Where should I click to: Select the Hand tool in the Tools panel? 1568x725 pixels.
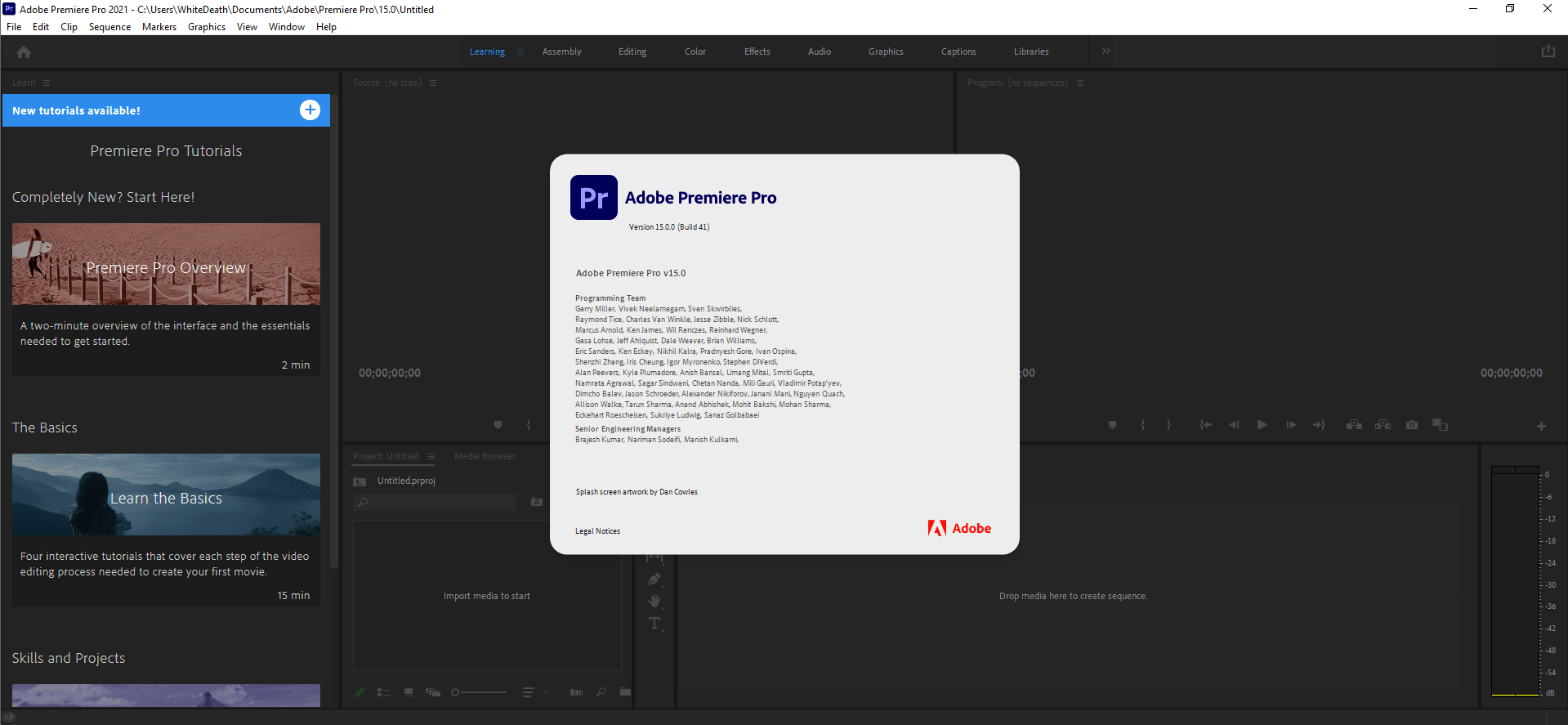click(654, 602)
